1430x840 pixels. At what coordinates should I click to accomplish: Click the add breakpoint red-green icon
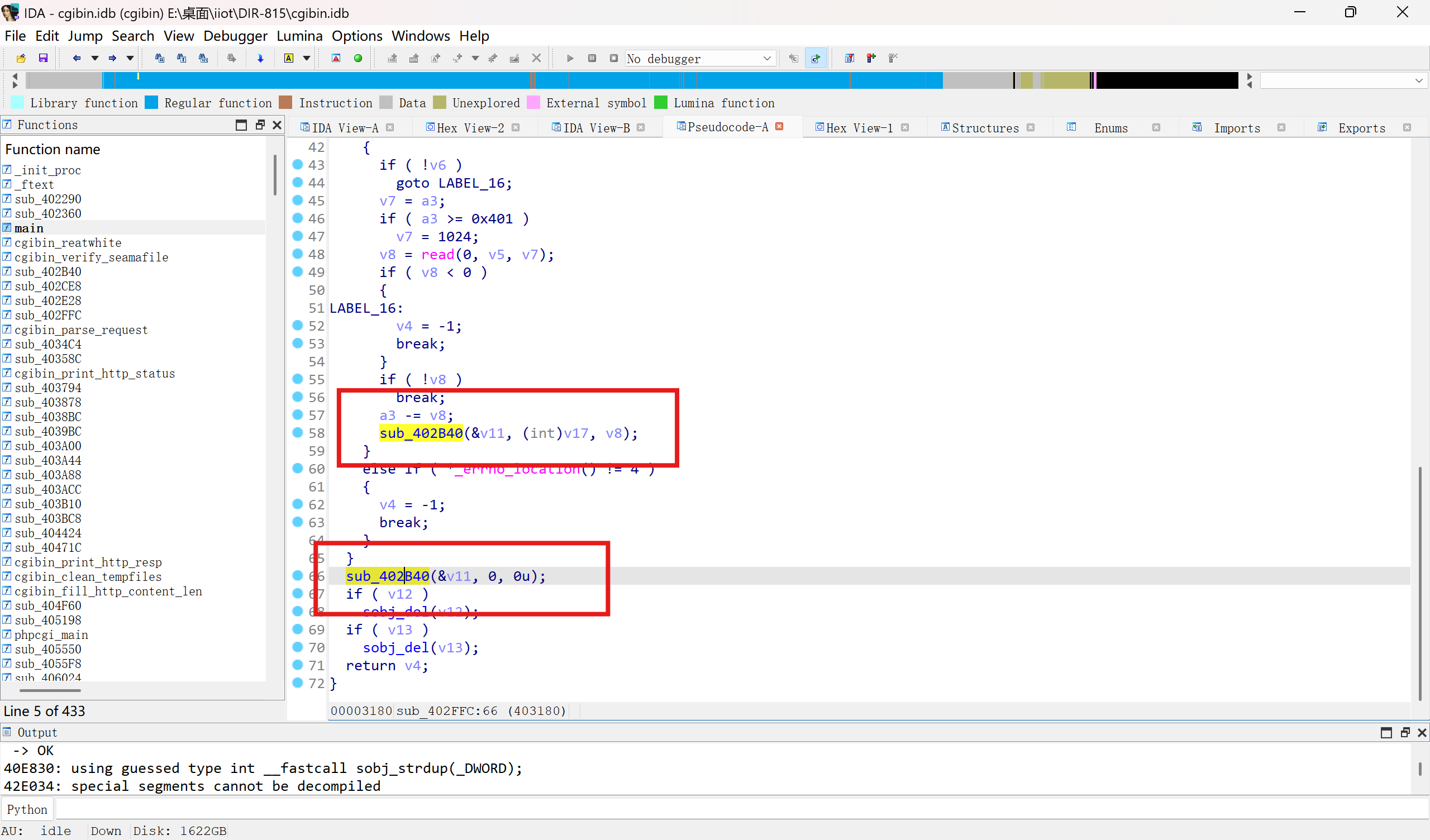coord(871,58)
